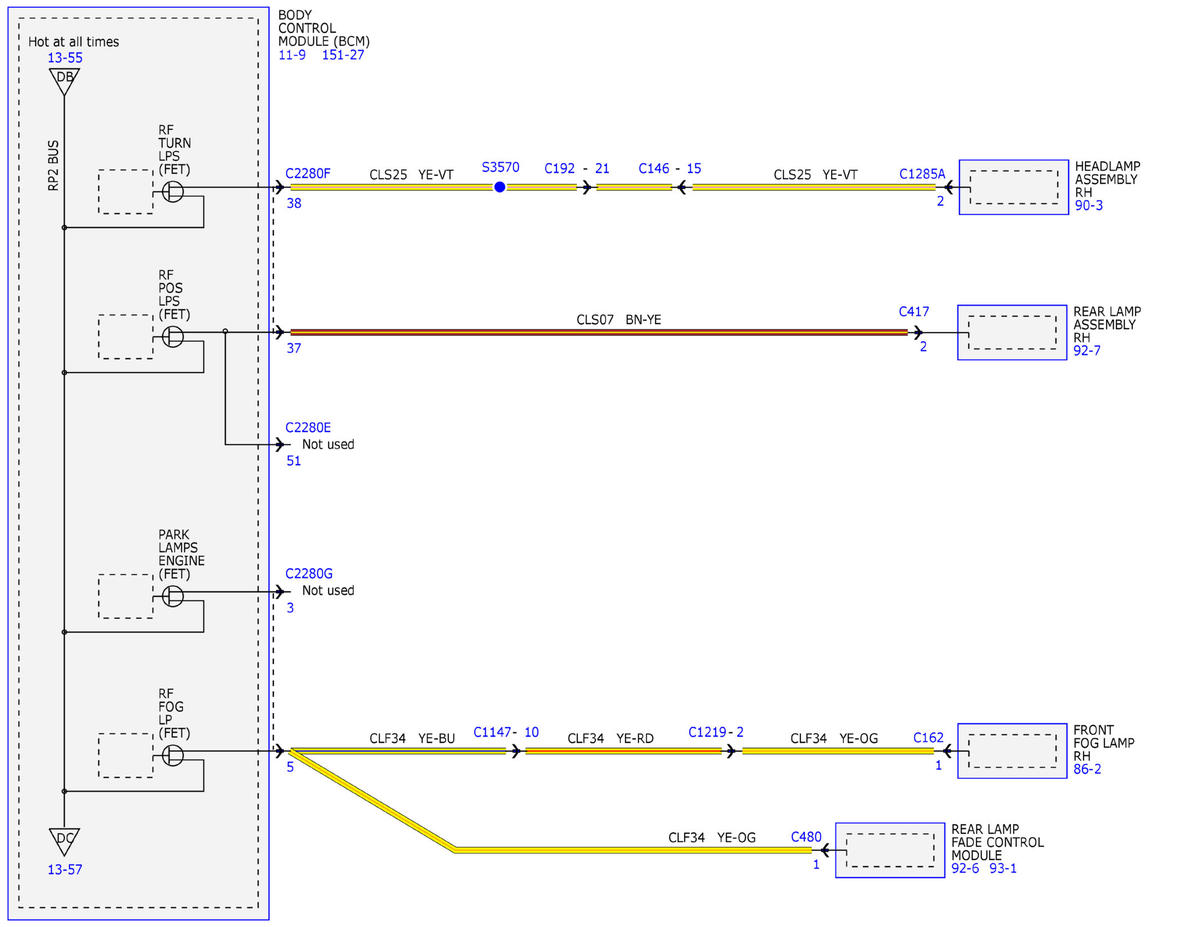Select the C480 connector label

(x=806, y=836)
